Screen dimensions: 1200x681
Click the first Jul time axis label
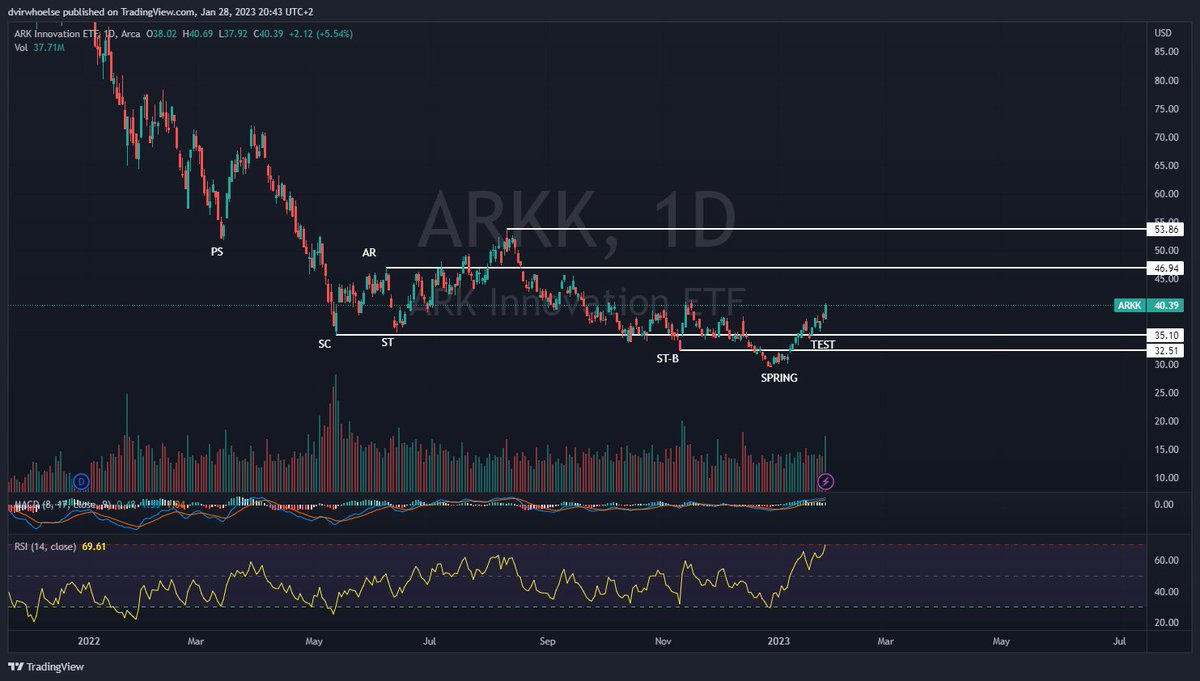pos(430,641)
